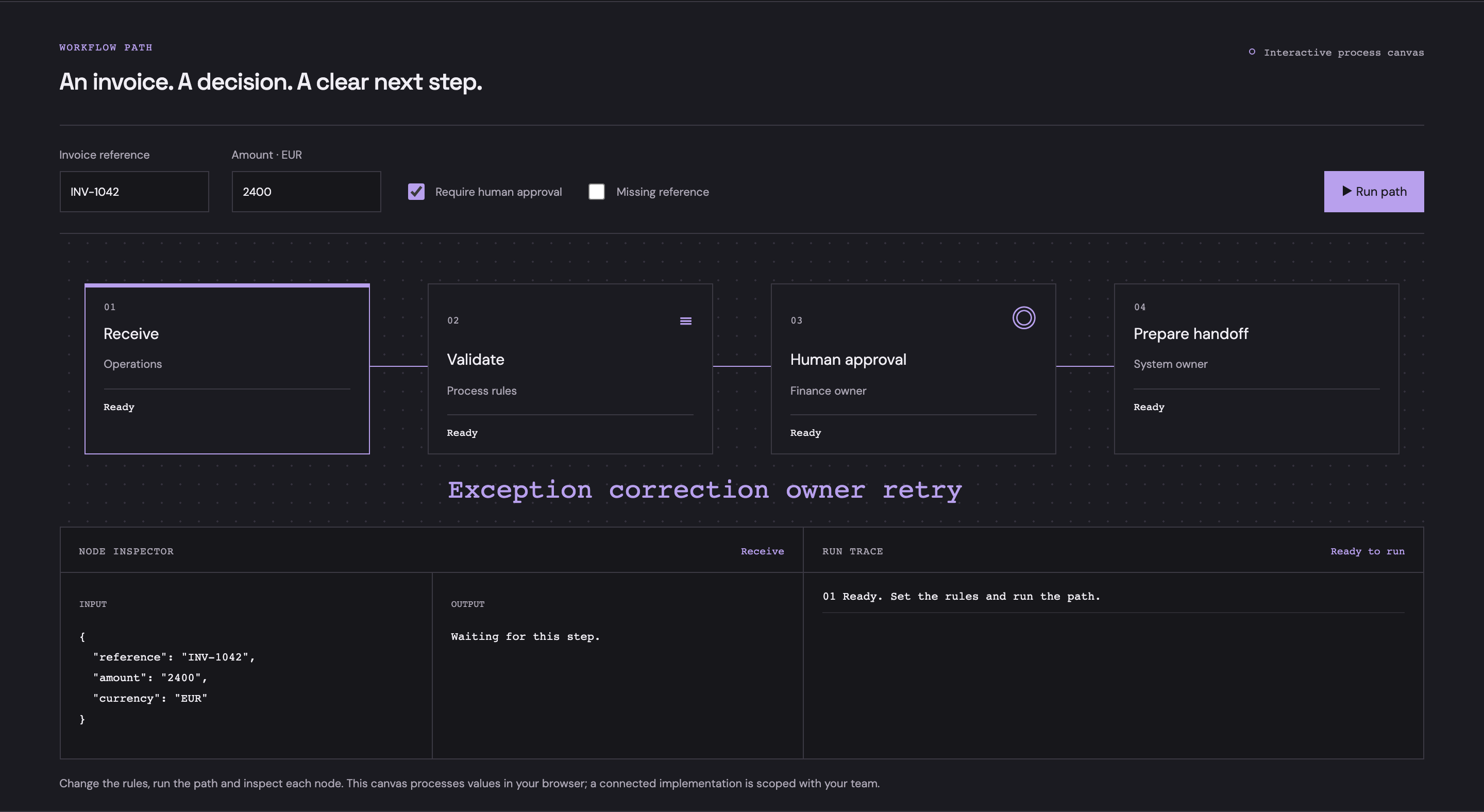Click the "currency": "EUR" JSON line
Viewport: 1484px width, 812px height.
tap(150, 699)
